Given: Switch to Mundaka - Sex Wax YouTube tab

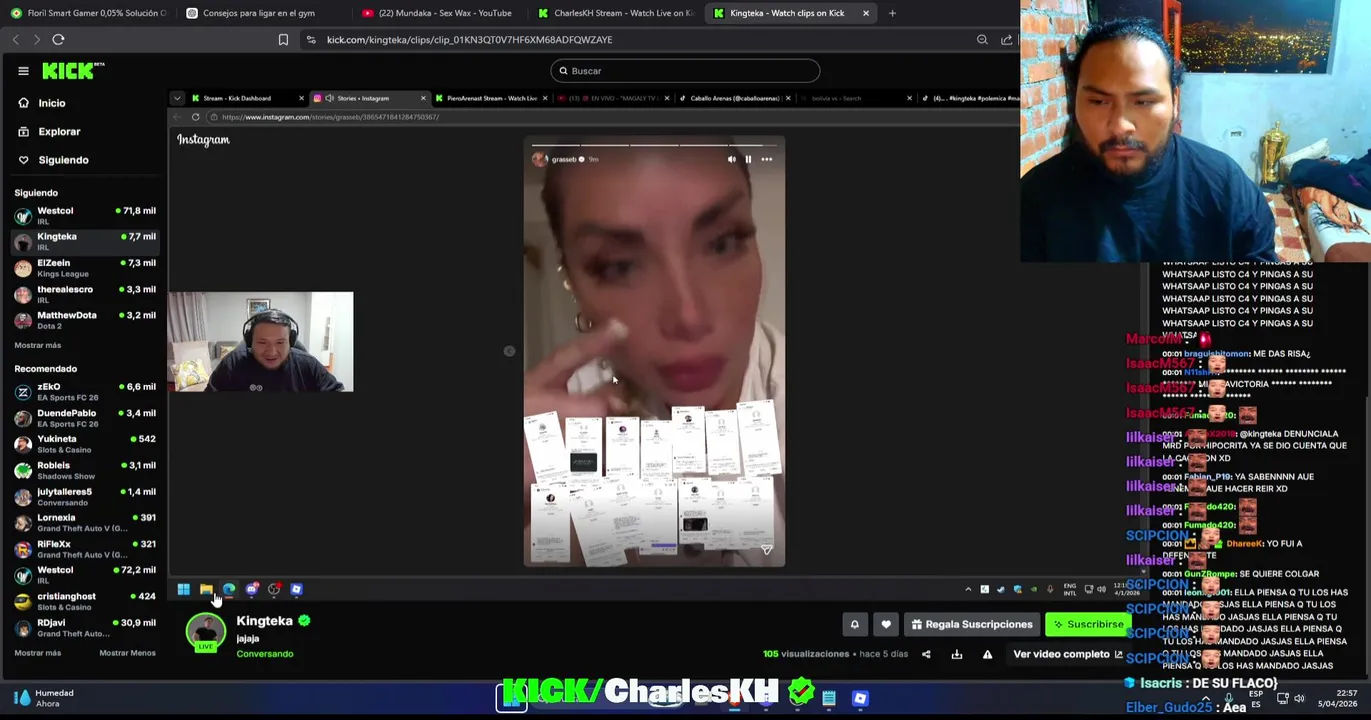Looking at the screenshot, I should click(437, 13).
